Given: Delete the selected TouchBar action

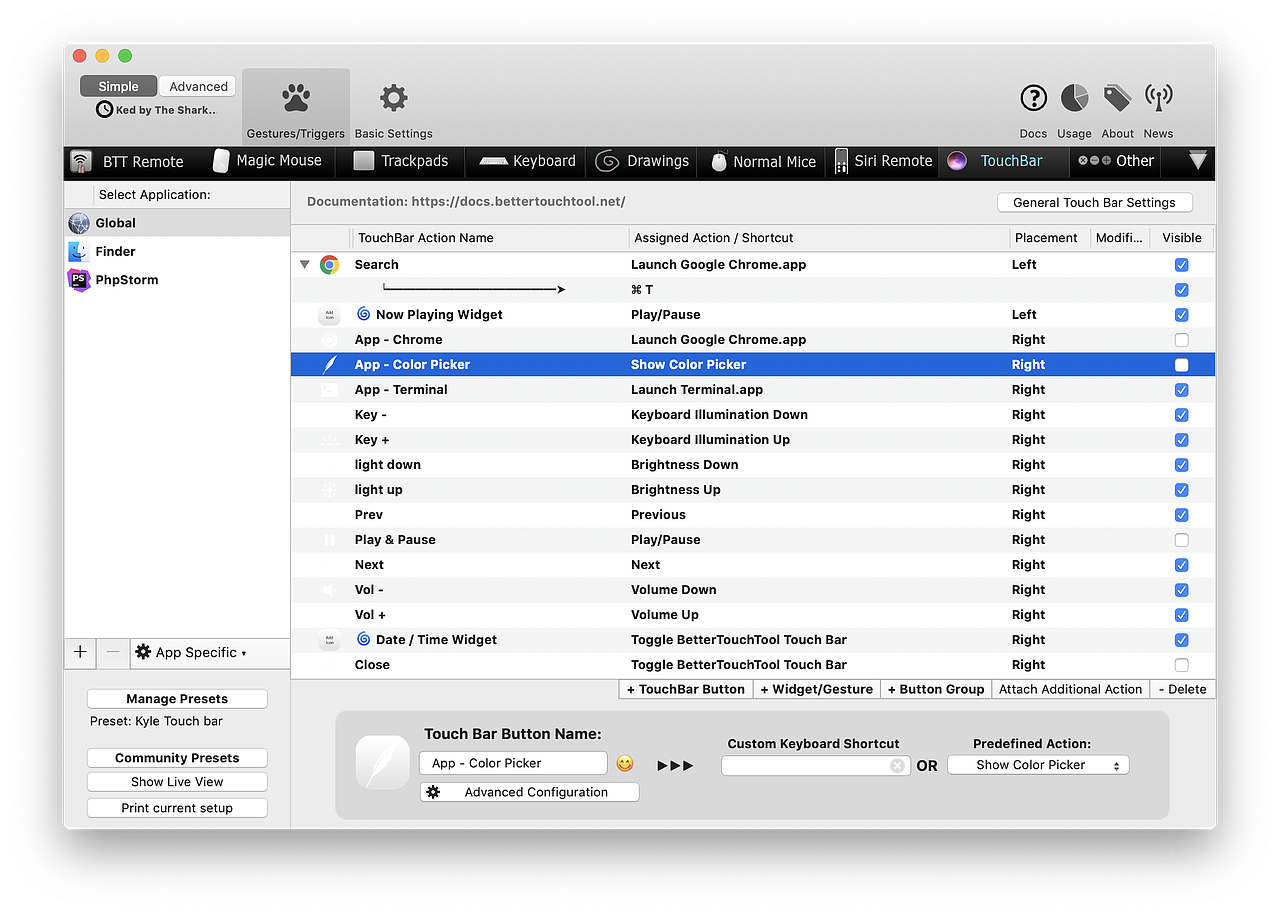Looking at the screenshot, I should click(x=1183, y=689).
